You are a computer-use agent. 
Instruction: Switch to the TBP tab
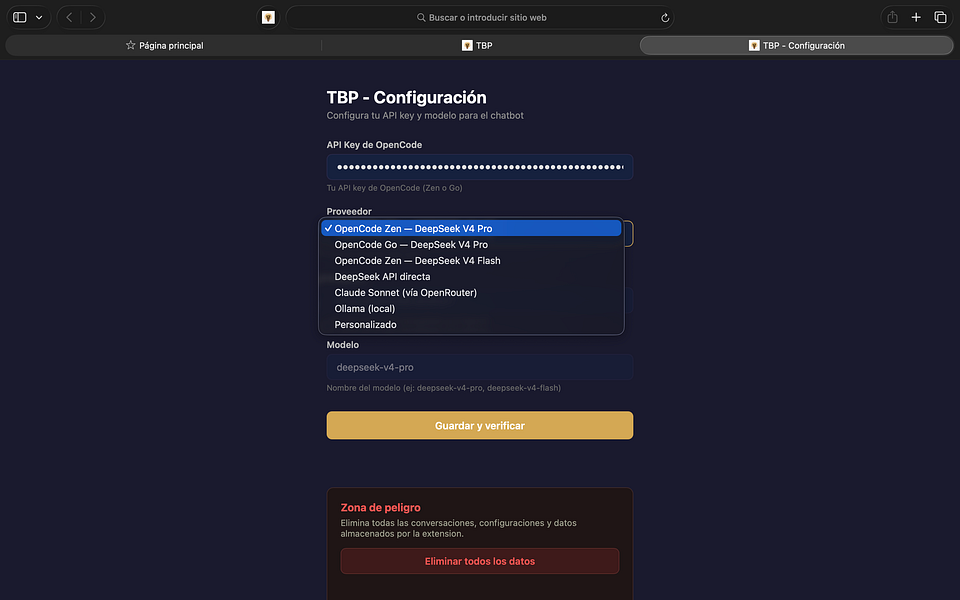click(x=477, y=45)
